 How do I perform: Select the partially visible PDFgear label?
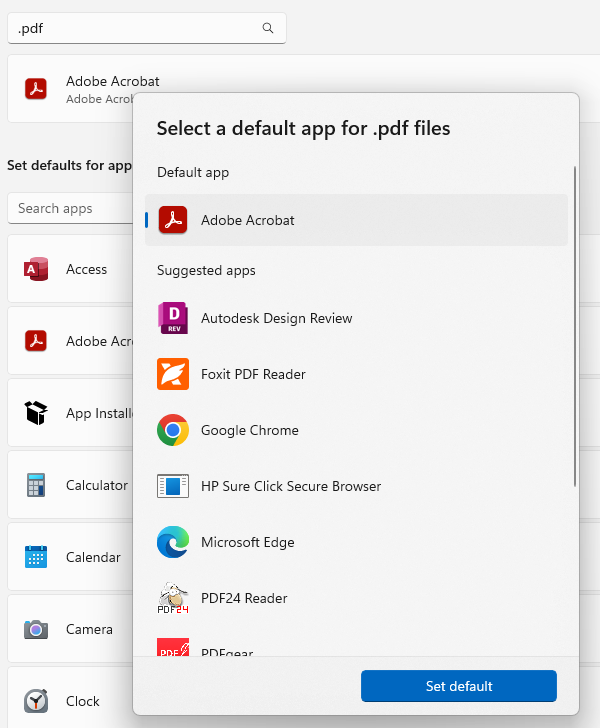coord(227,651)
